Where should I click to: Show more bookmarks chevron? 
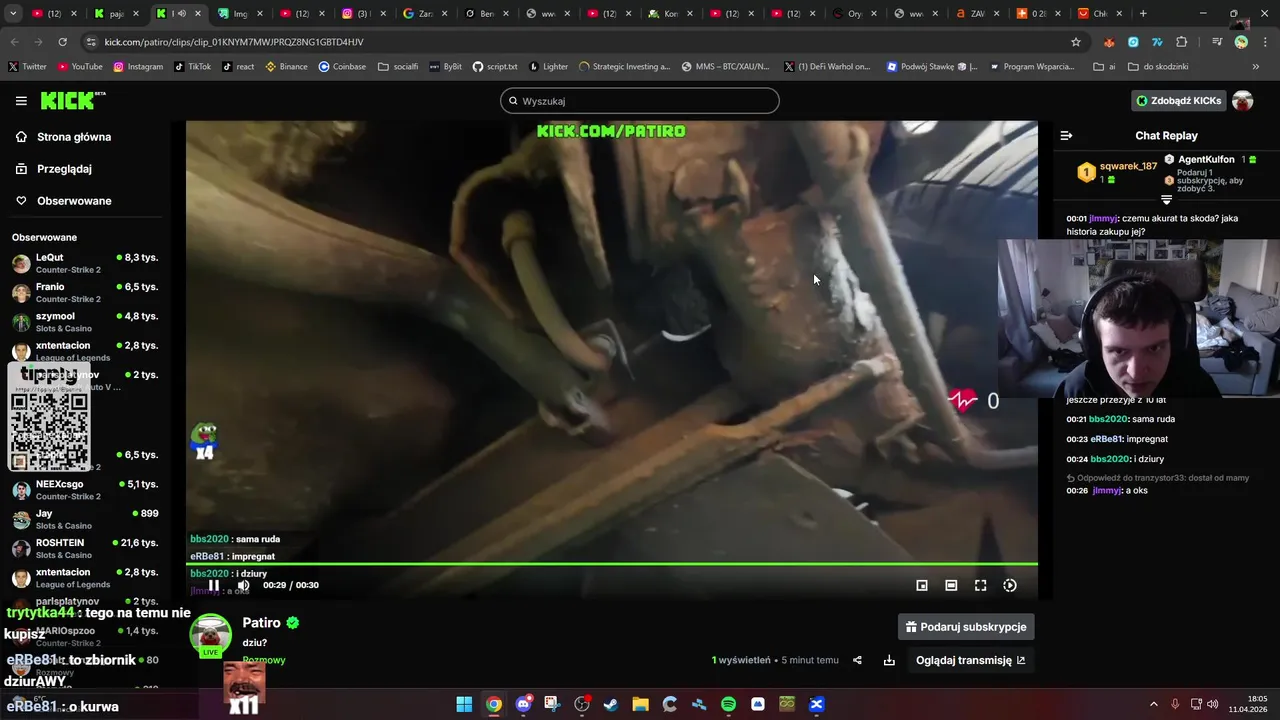pyautogui.click(x=1256, y=66)
